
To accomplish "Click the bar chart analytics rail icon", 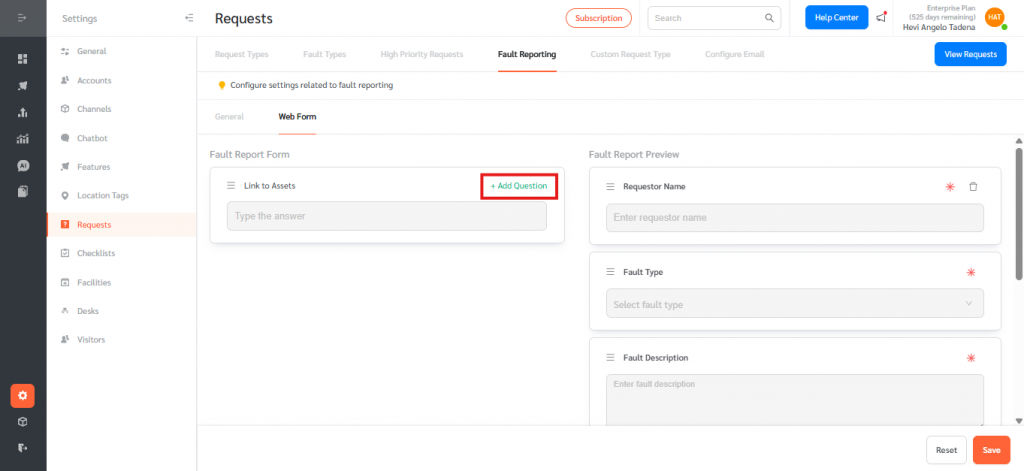I will 22,138.
